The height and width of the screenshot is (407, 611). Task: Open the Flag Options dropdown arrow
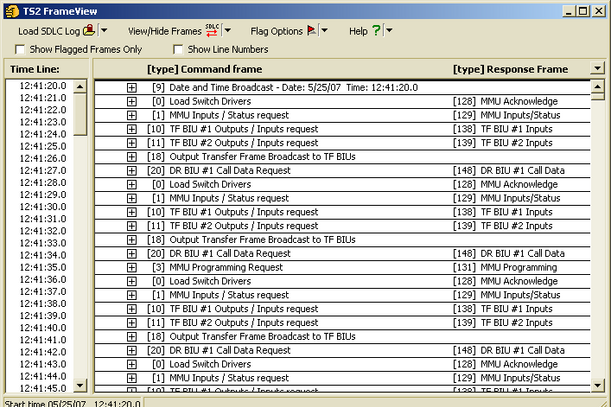click(x=324, y=31)
